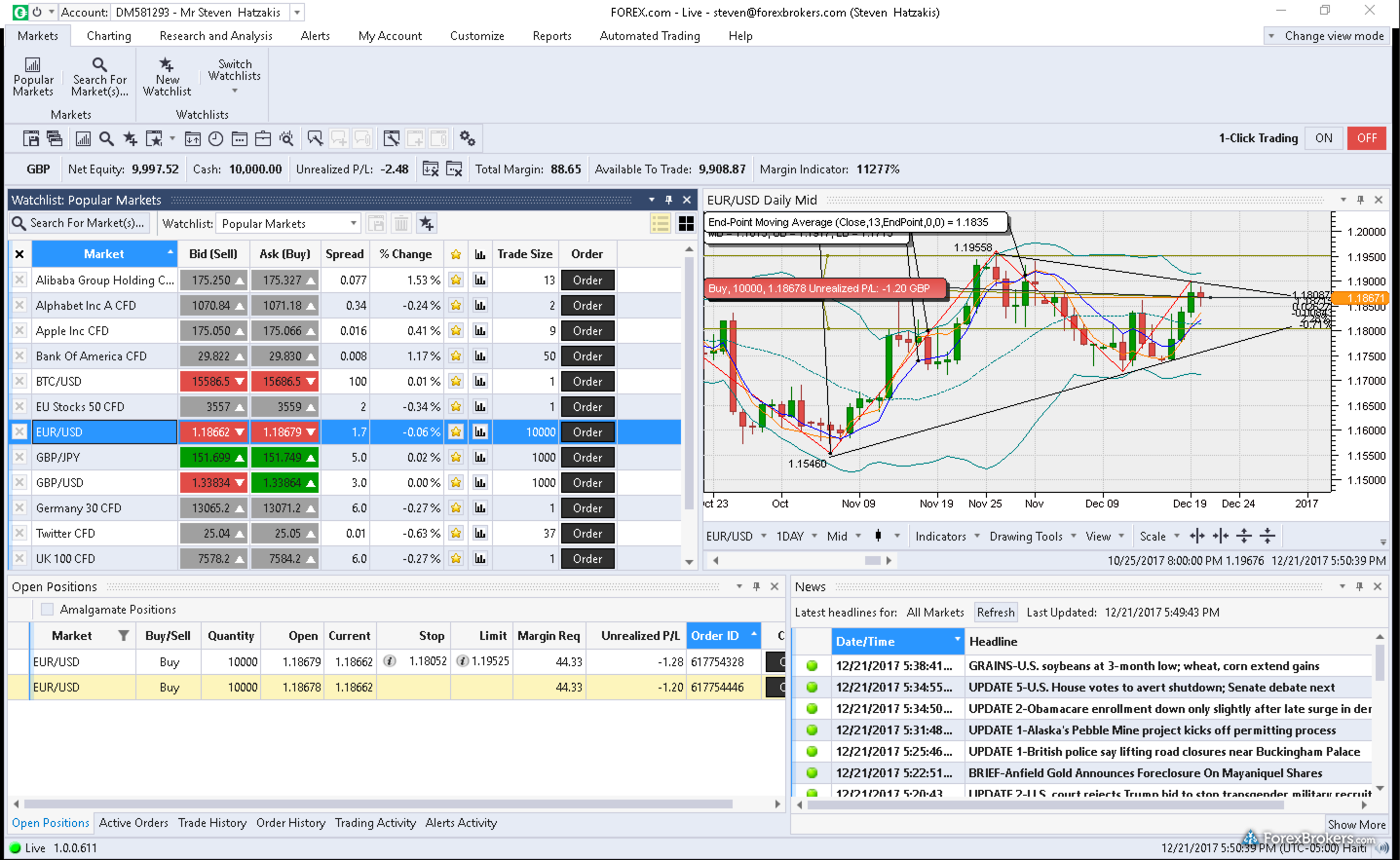This screenshot has height=860, width=1400.
Task: Click Search For Market(s) button in watchlist
Action: tap(79, 223)
